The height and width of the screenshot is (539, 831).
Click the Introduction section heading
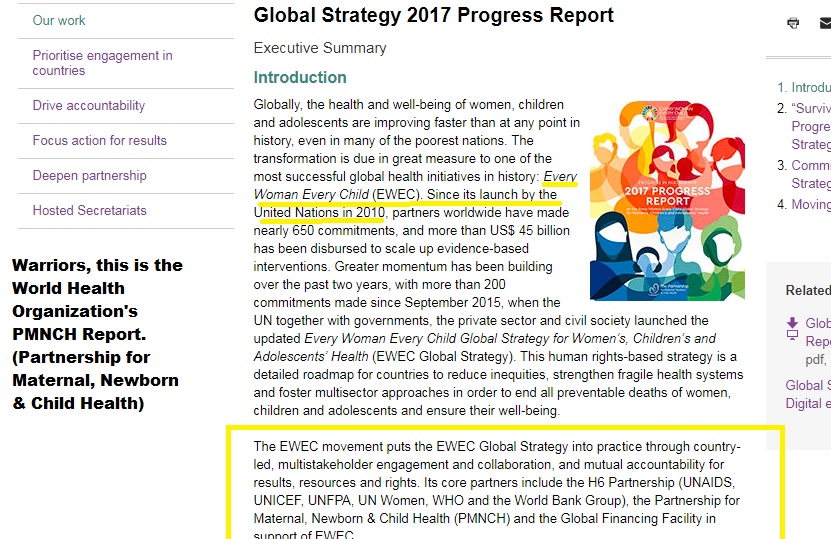(300, 77)
